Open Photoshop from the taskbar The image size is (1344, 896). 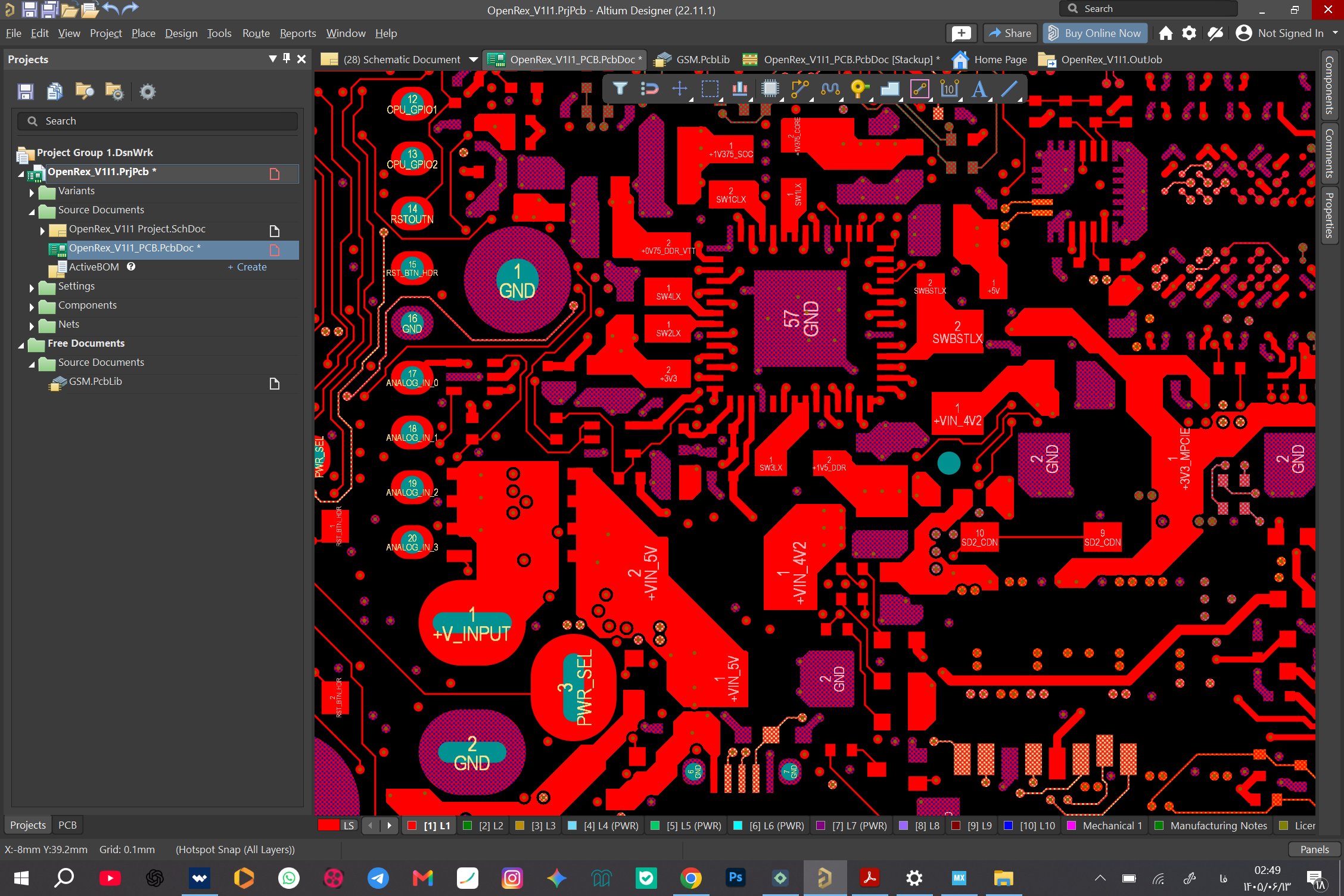click(x=736, y=878)
